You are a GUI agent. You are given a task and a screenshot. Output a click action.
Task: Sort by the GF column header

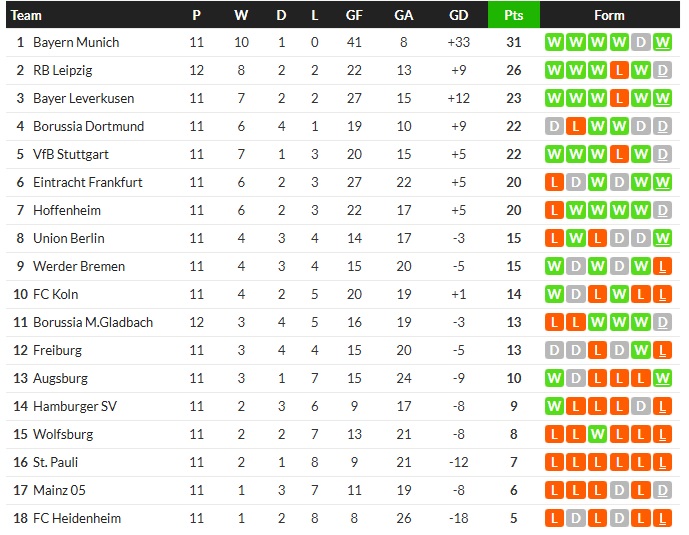[x=354, y=15]
